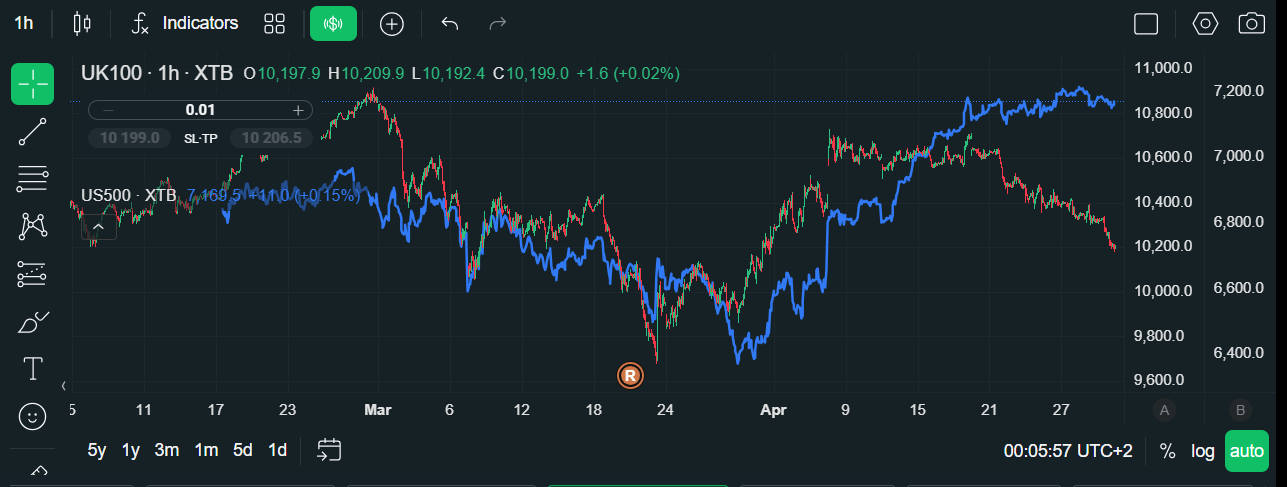Click the 0.01 volume input field
1287x487 pixels.
pos(200,110)
